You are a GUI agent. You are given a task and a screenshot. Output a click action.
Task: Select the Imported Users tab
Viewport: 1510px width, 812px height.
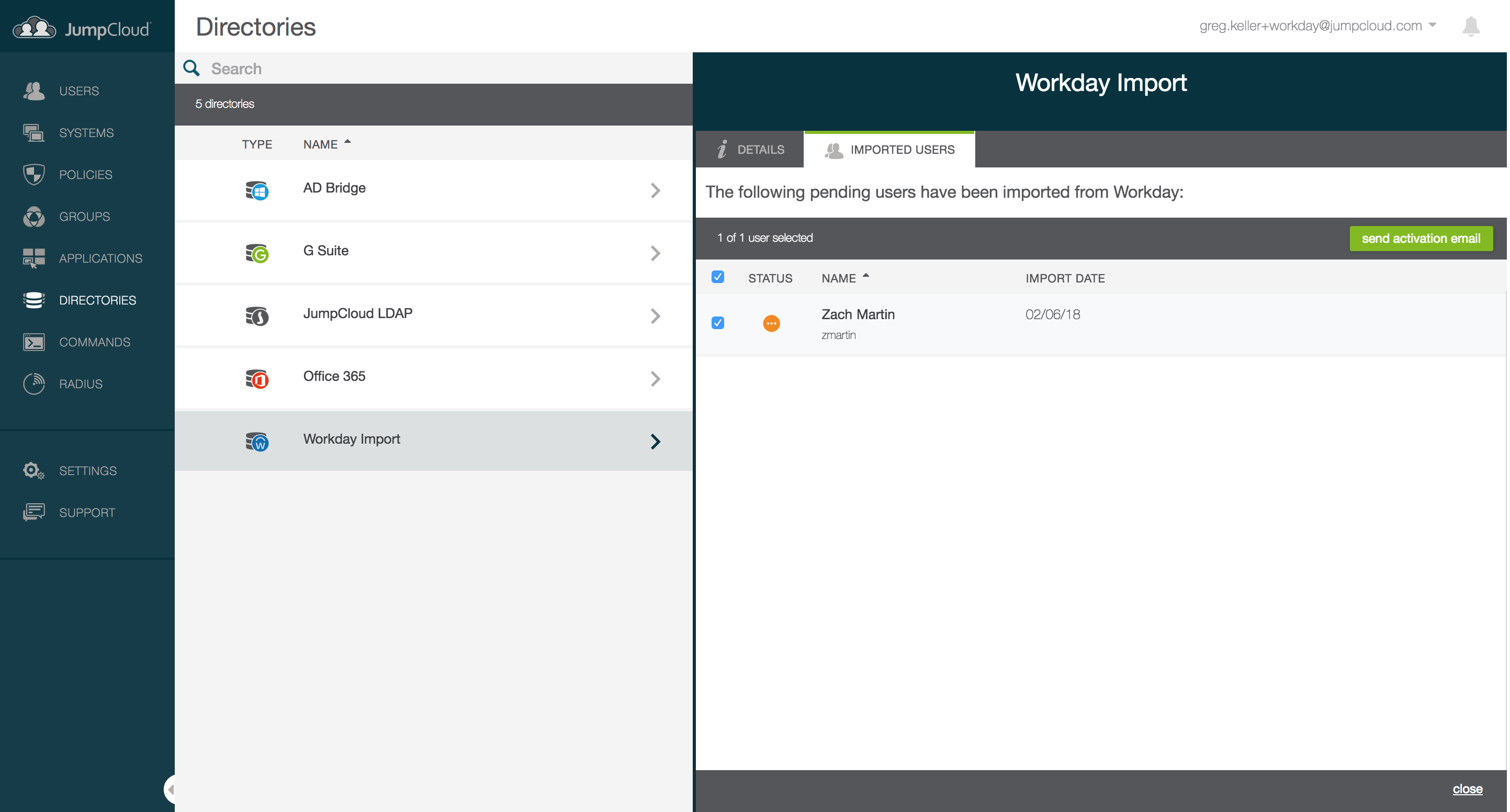(x=889, y=150)
